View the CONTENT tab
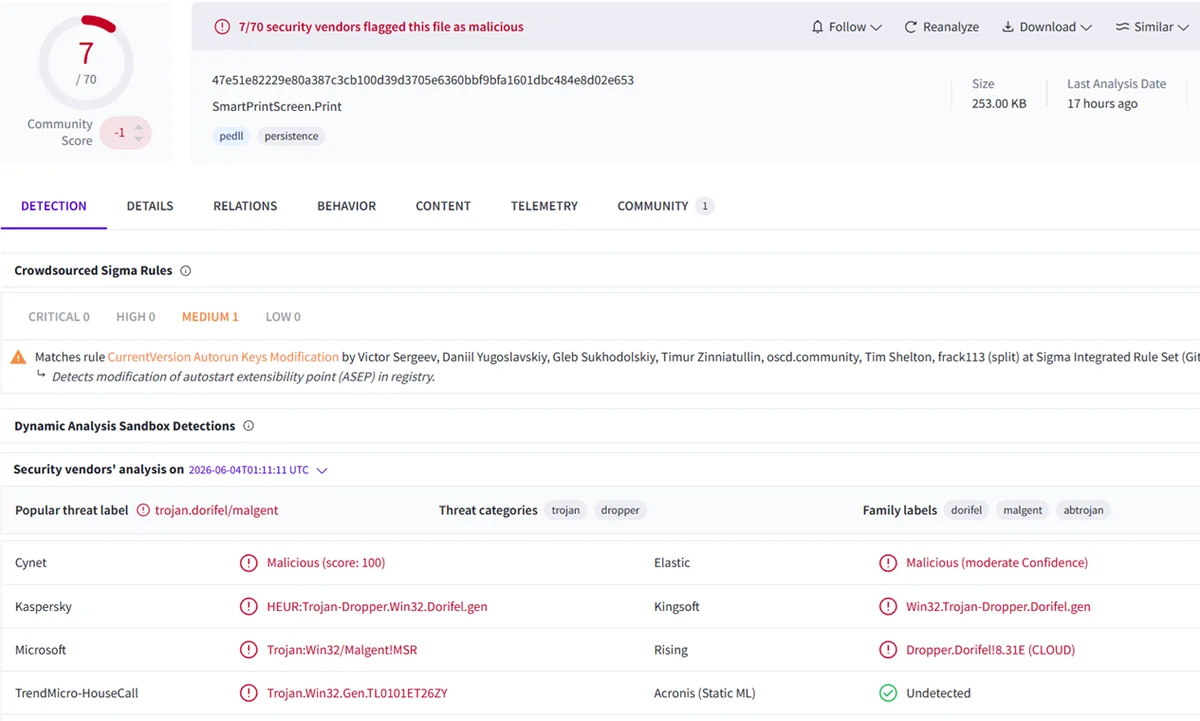 tap(443, 206)
